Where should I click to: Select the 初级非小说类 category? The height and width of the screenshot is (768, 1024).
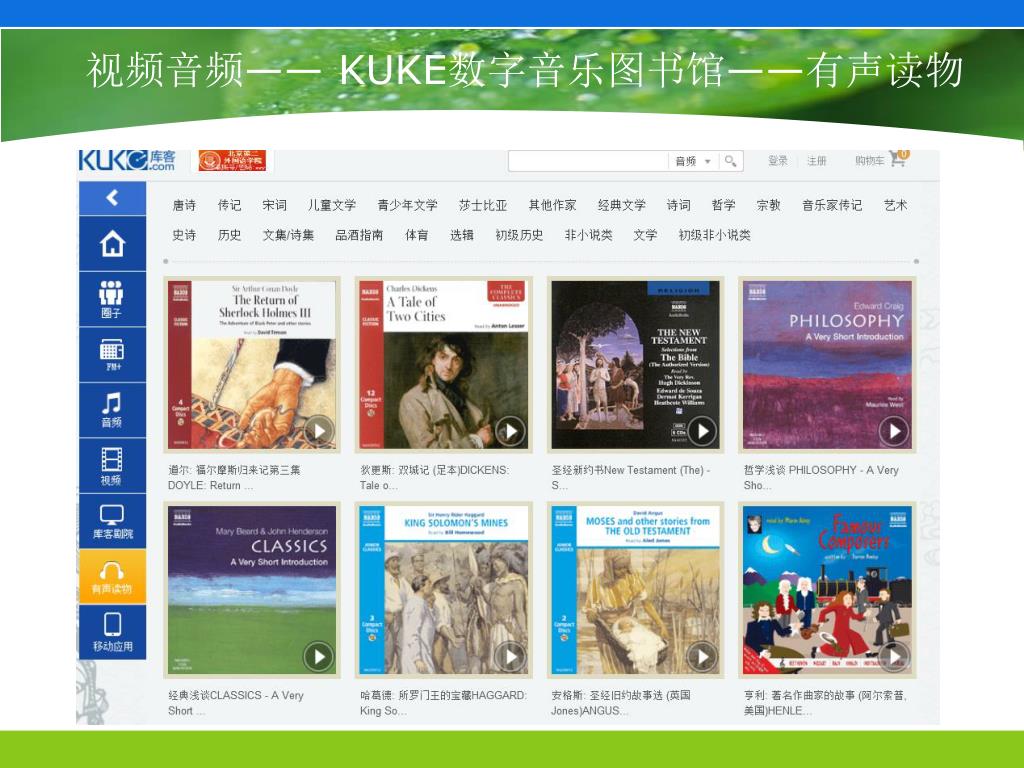714,235
